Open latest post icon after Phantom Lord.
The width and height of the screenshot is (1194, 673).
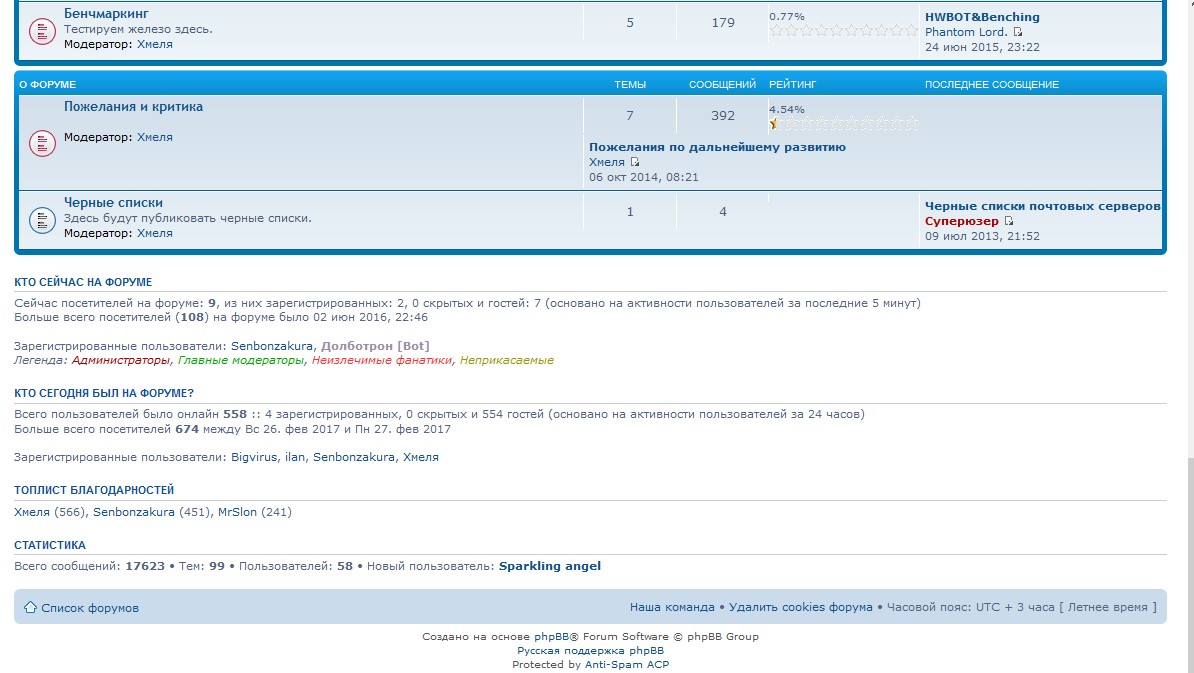click(1018, 32)
